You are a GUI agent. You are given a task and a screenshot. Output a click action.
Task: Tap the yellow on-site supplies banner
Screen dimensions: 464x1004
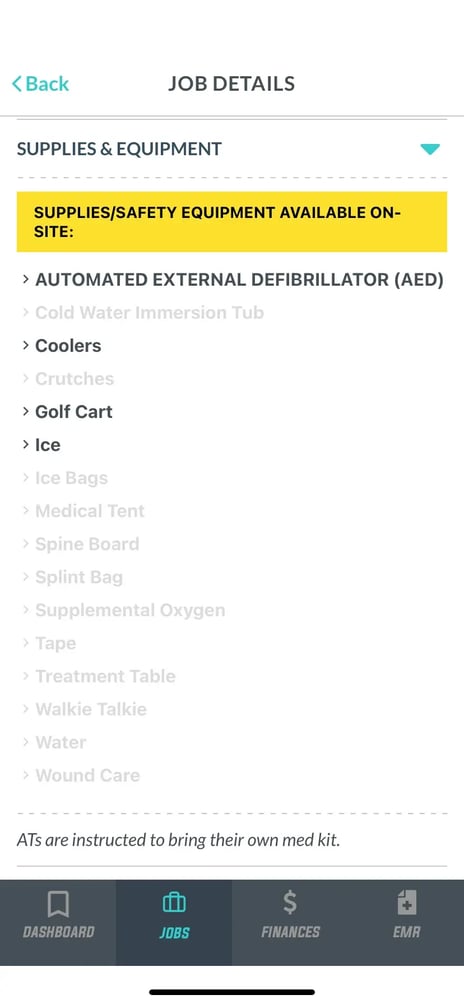coord(232,222)
